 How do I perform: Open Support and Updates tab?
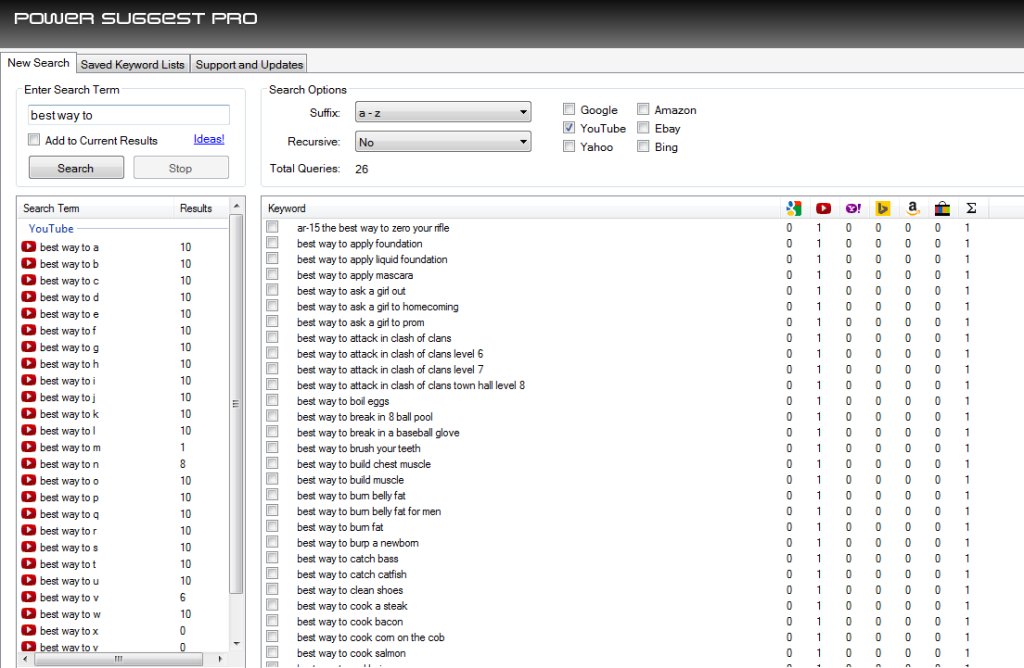pos(249,64)
